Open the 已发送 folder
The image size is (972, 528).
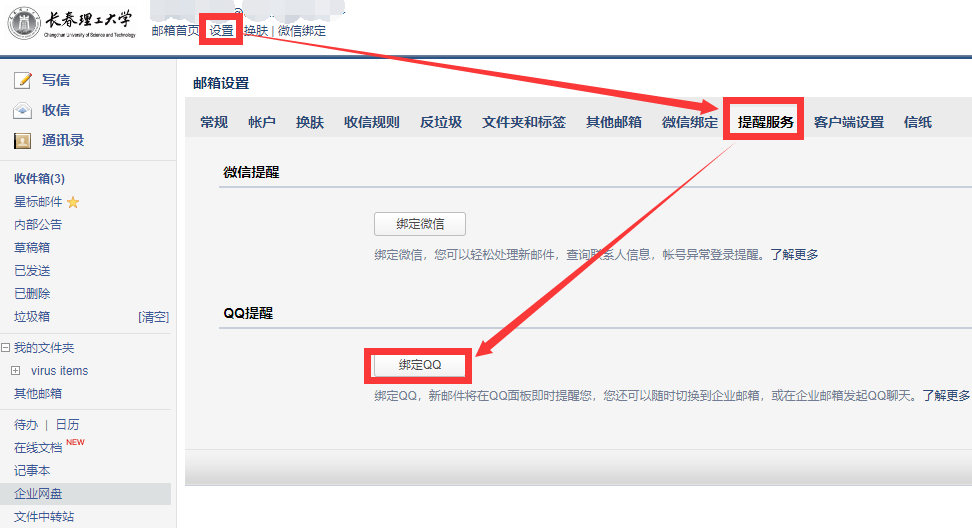(32, 271)
